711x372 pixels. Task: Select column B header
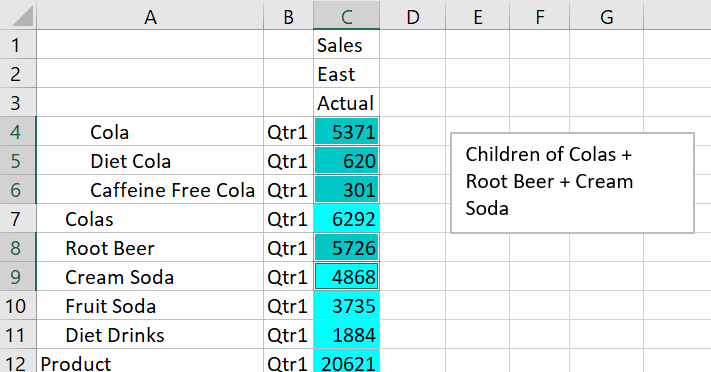tap(288, 16)
